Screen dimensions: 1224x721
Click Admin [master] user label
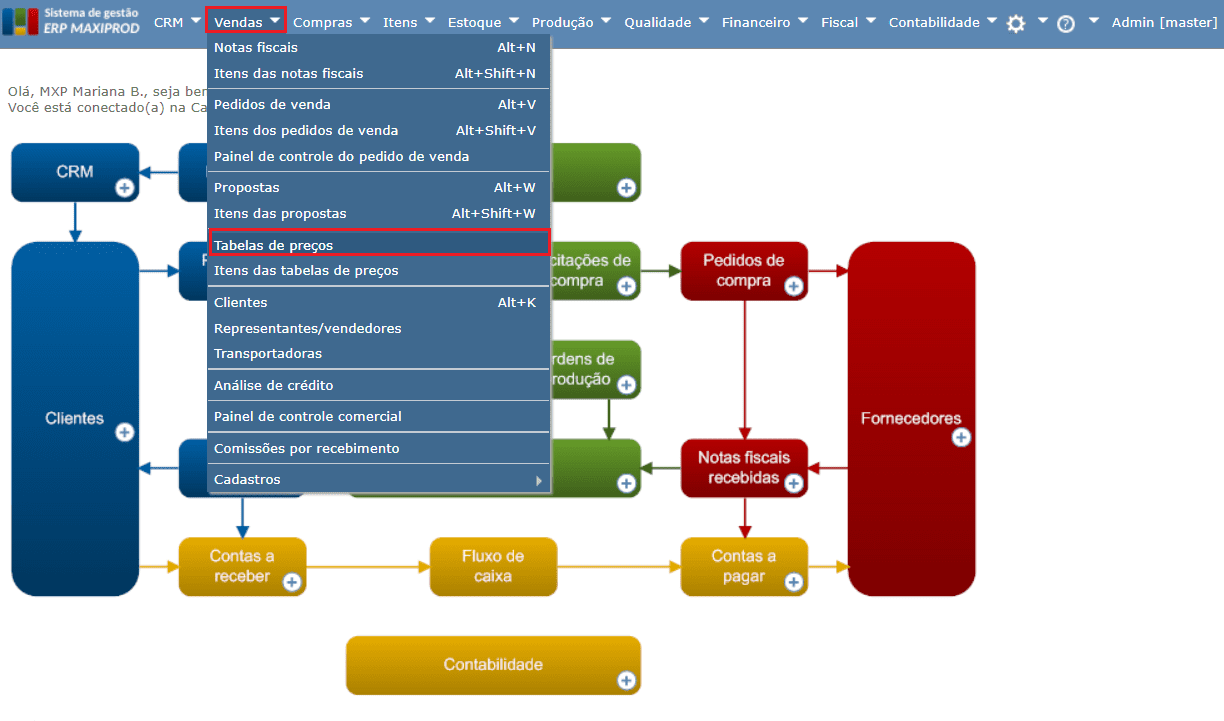[1165, 22]
